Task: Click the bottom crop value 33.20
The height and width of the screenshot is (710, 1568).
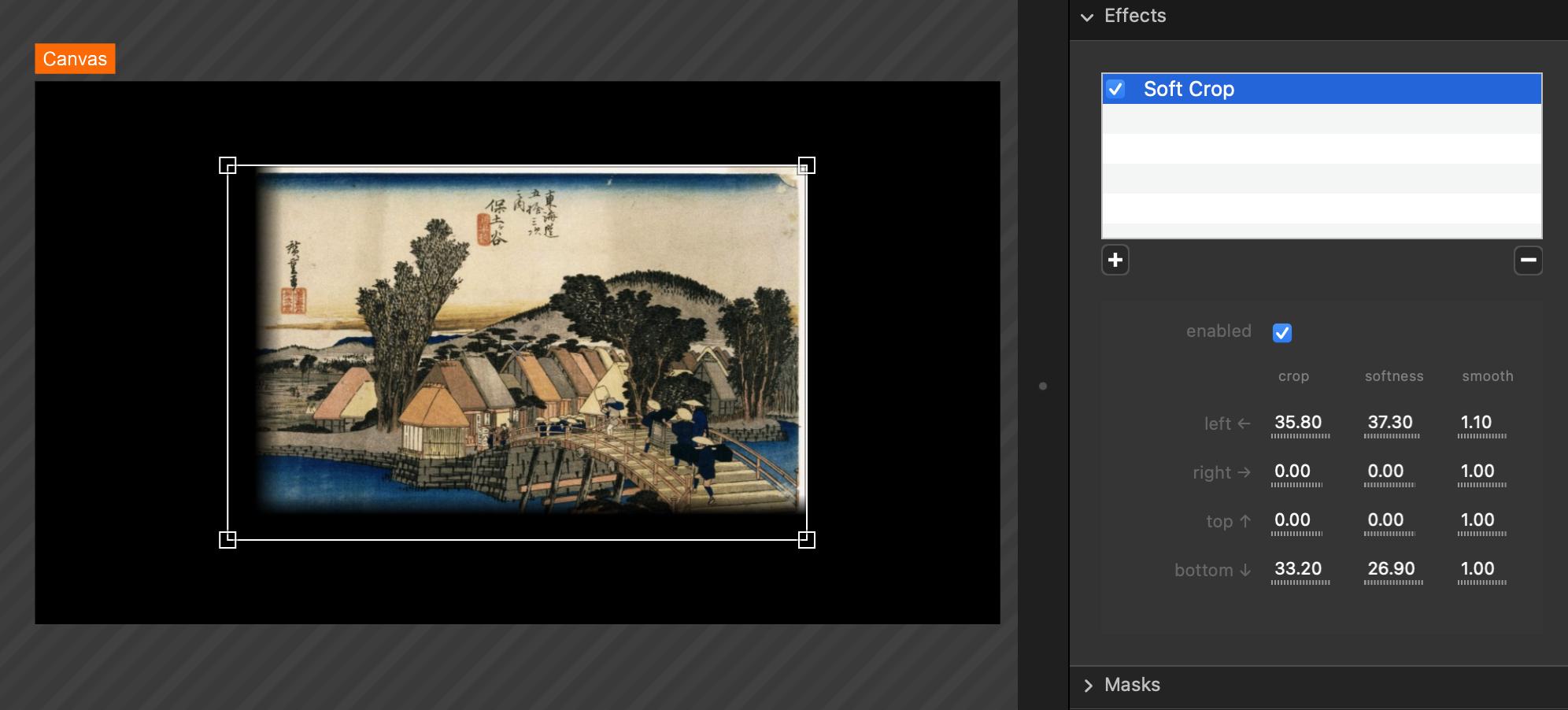Action: [1298, 569]
